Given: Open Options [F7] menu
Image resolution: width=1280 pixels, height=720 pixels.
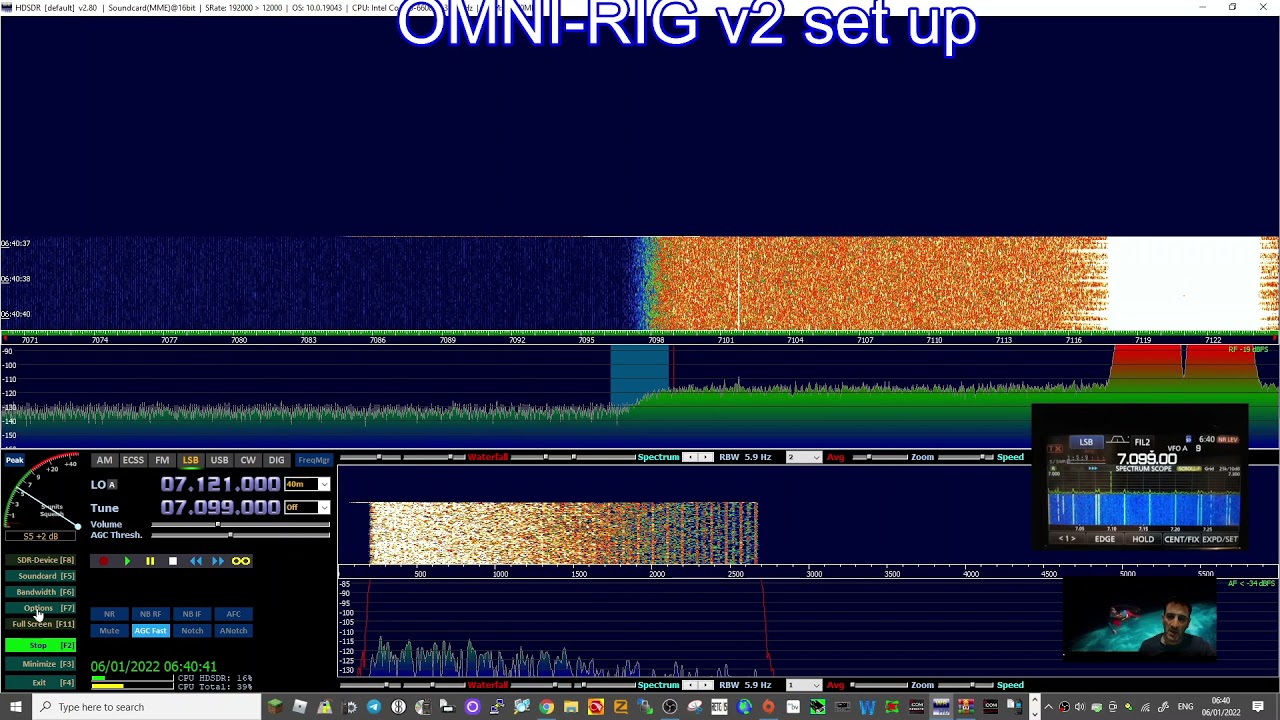Looking at the screenshot, I should (40, 608).
